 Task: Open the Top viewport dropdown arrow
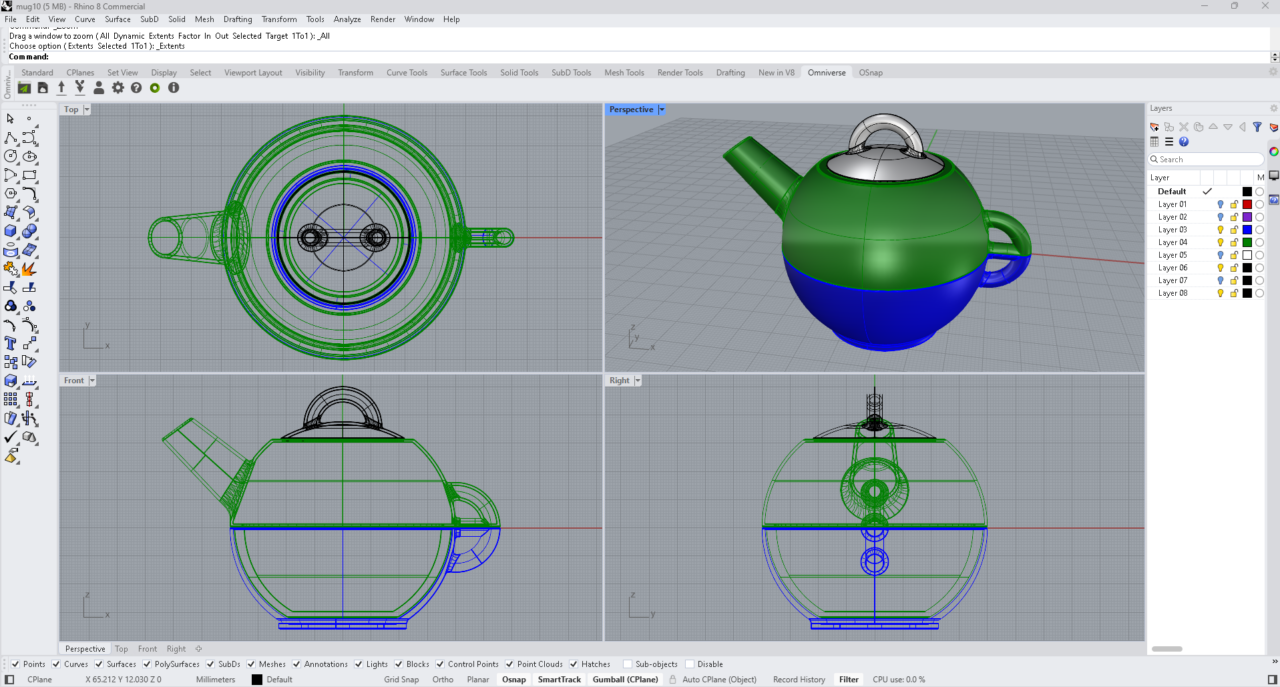(x=86, y=109)
